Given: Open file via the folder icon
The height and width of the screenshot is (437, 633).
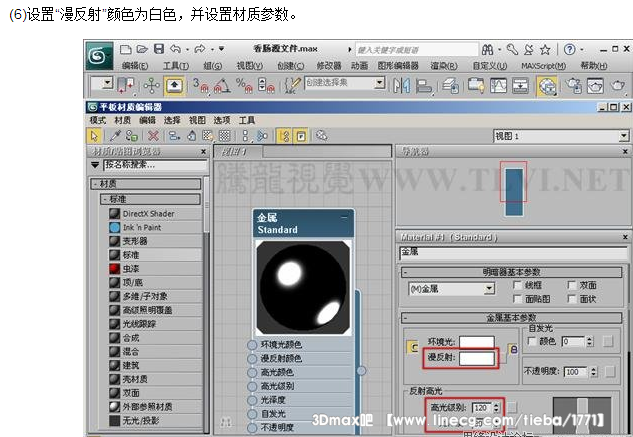Looking at the screenshot, I should click(142, 49).
